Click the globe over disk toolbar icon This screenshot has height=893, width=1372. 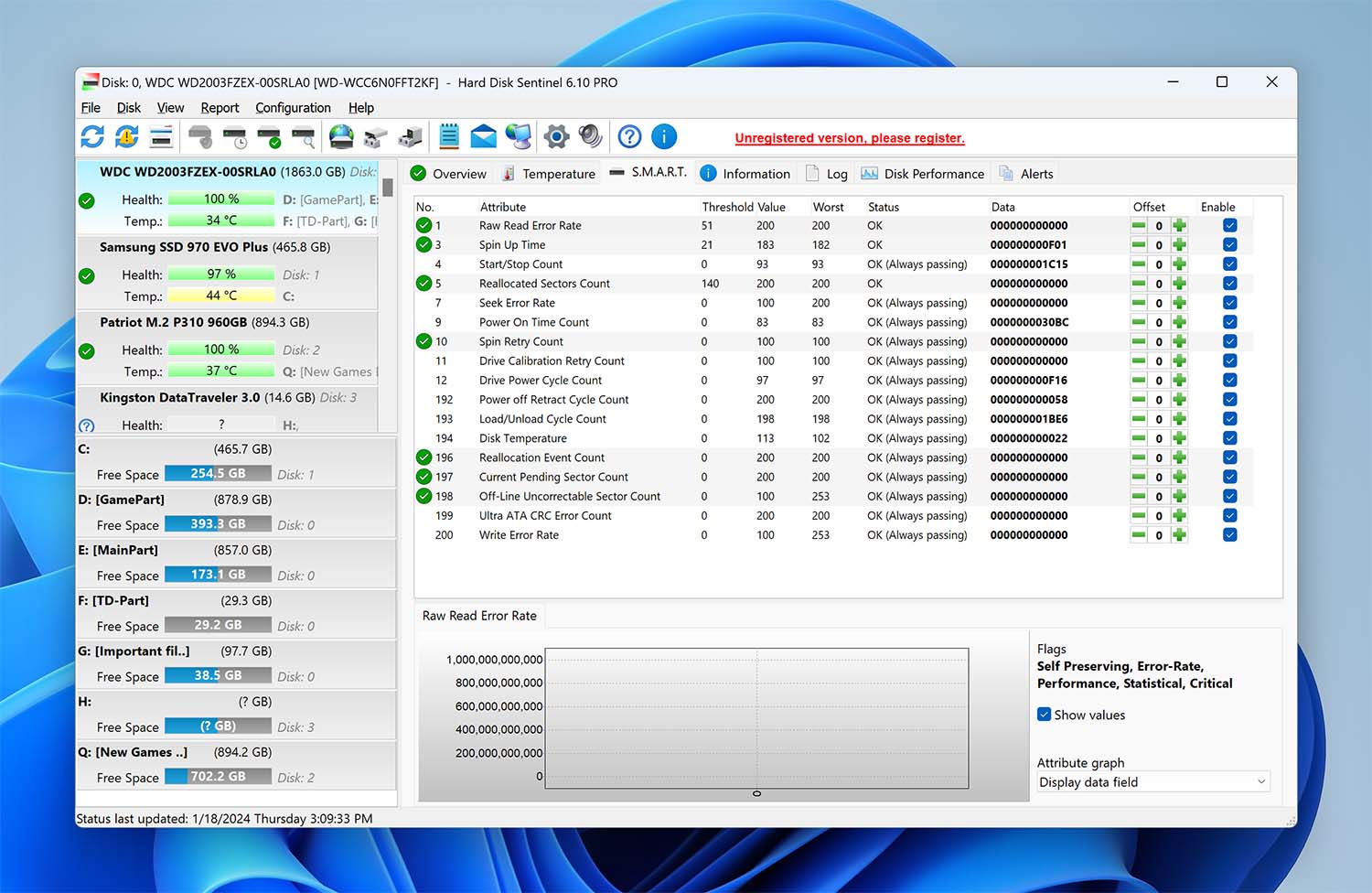(341, 137)
